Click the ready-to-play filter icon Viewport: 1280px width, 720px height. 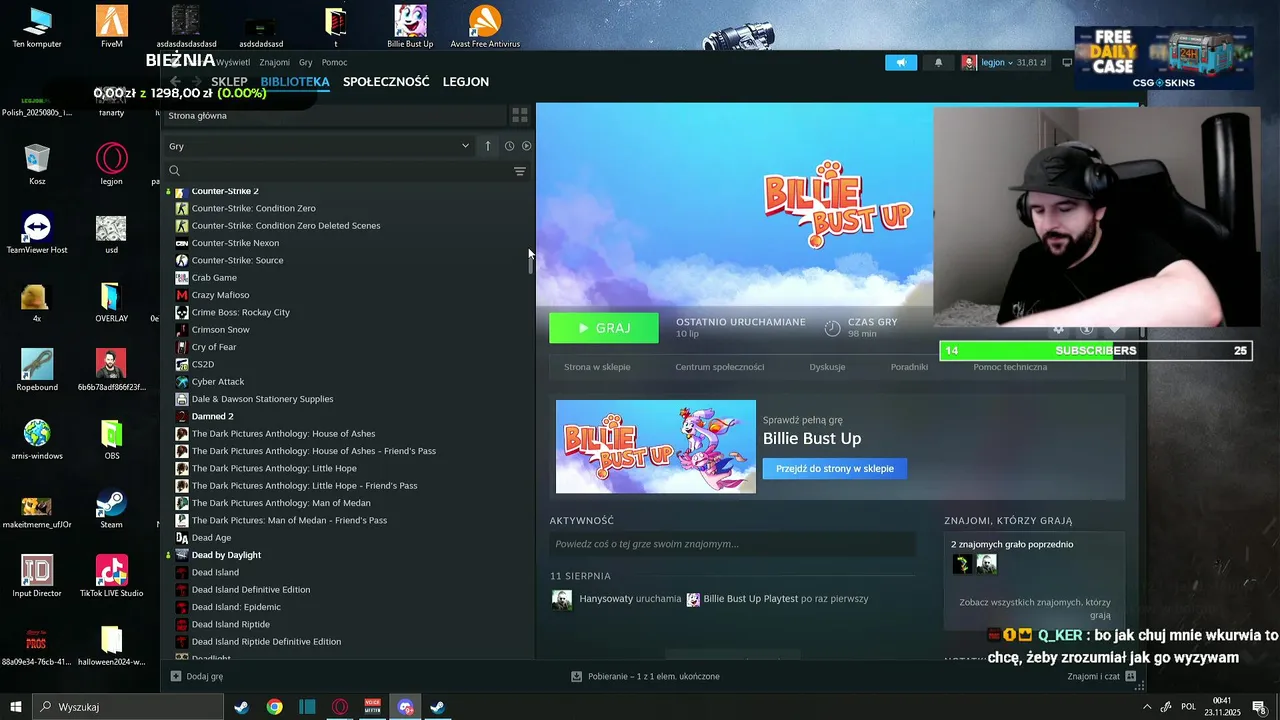pos(526,146)
